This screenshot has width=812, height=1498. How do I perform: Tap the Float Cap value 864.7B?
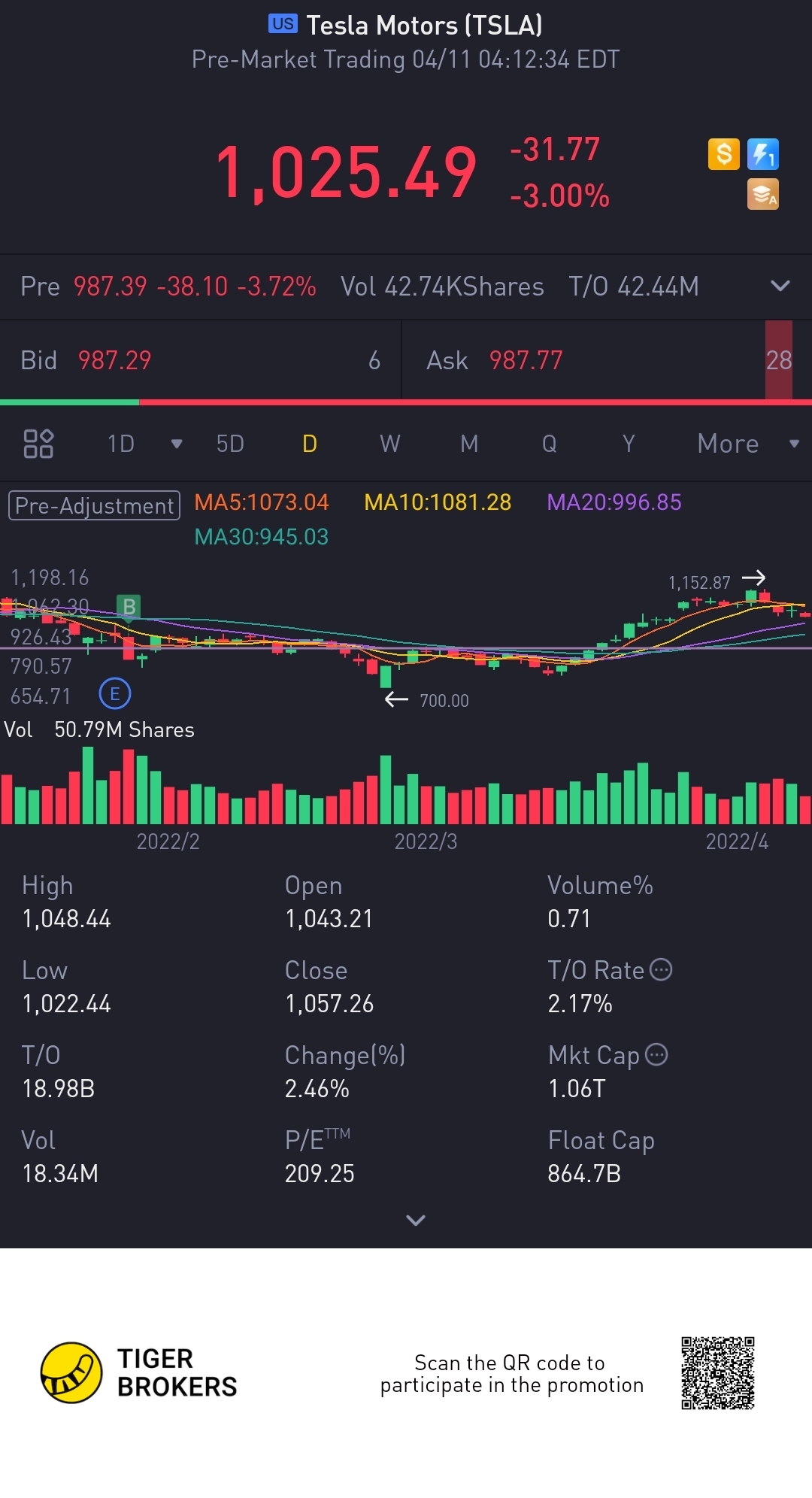point(584,1174)
